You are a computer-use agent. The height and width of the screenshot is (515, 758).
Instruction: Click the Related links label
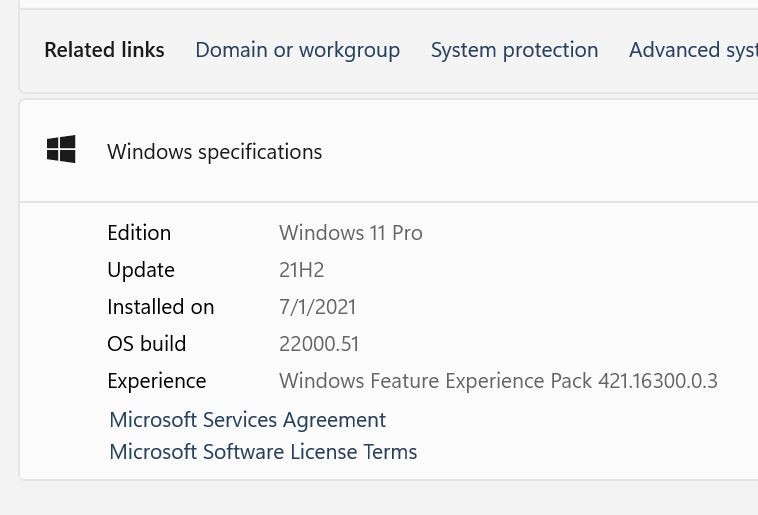point(104,50)
